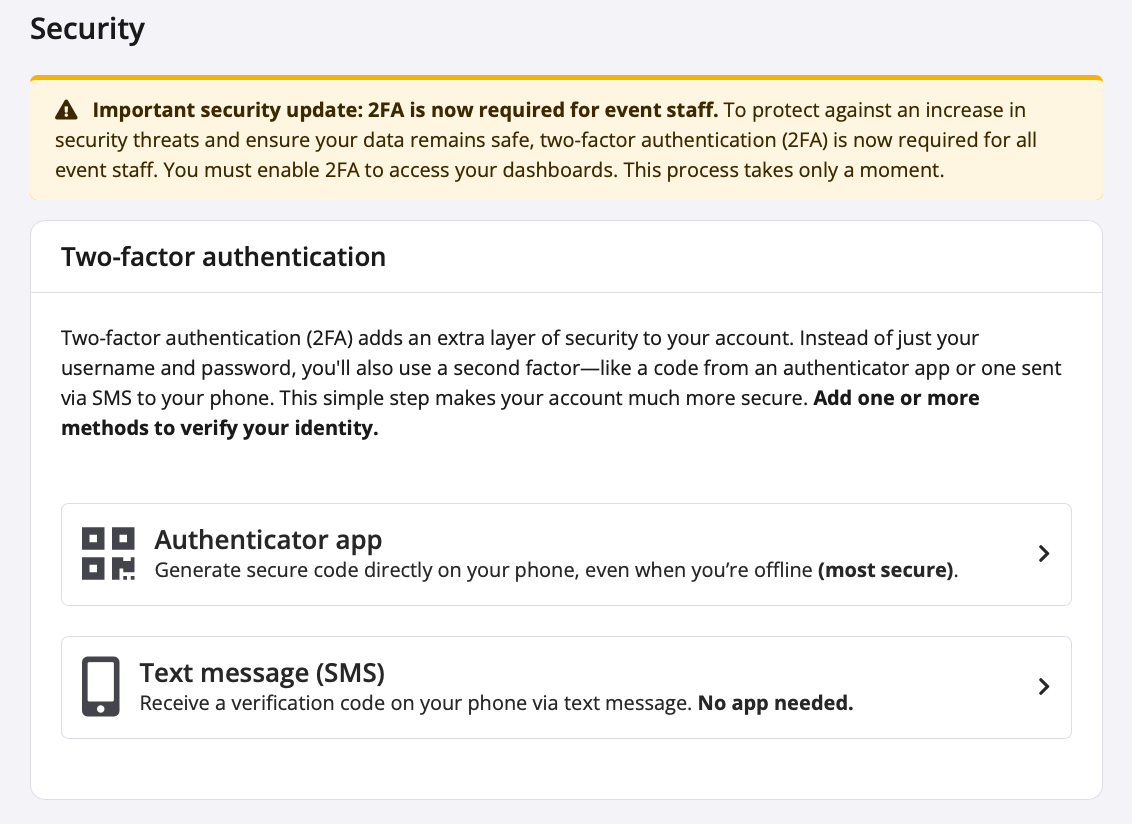Image resolution: width=1132 pixels, height=824 pixels.
Task: Expand the Text message (SMS) chevron arrow
Action: pos(1043,686)
